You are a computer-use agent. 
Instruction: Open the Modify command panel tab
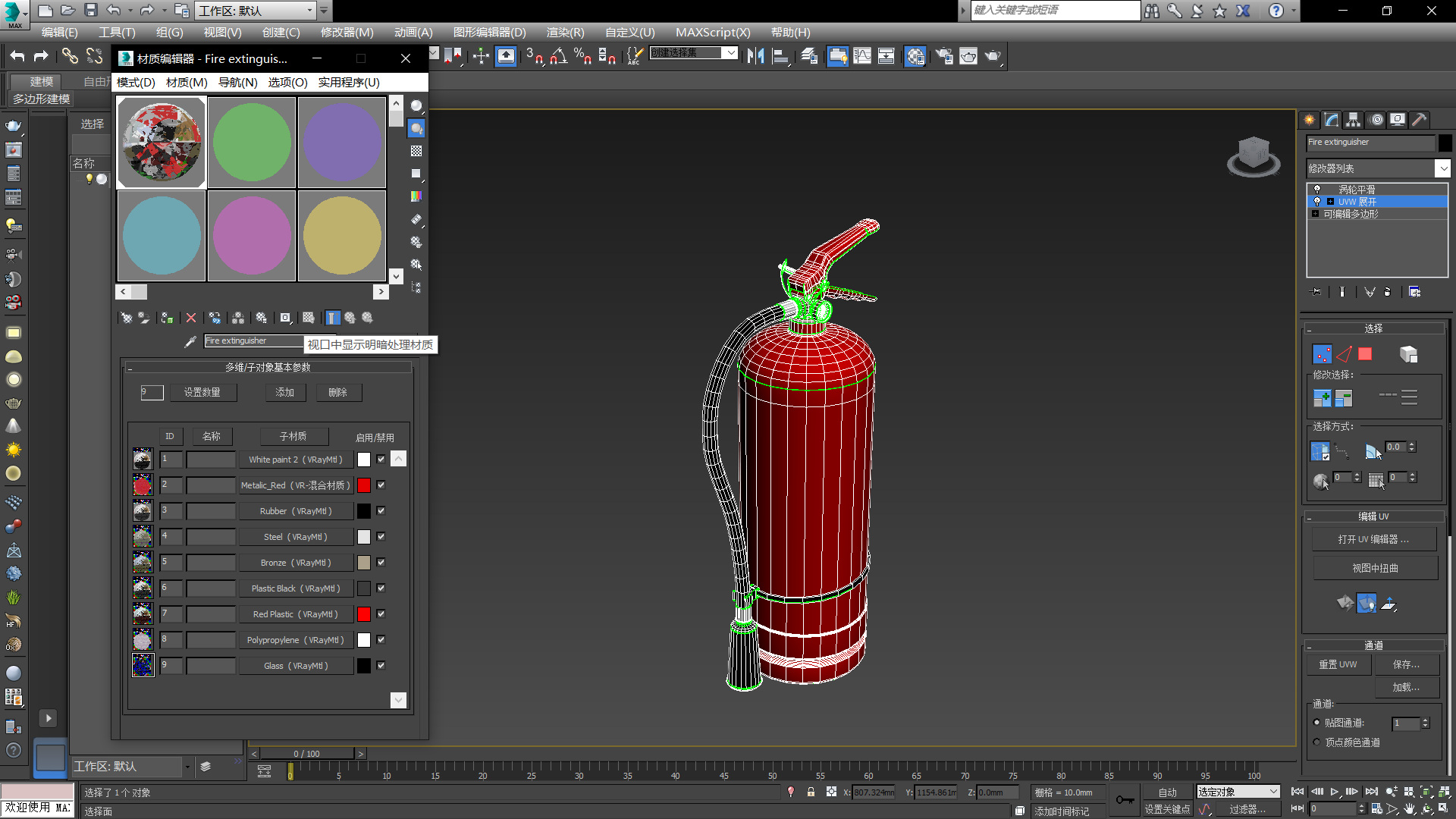(x=1332, y=120)
